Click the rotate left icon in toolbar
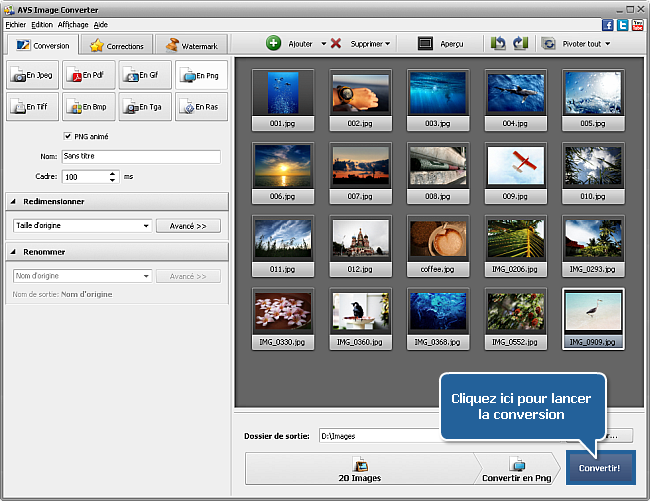This screenshot has width=650, height=501. point(498,44)
